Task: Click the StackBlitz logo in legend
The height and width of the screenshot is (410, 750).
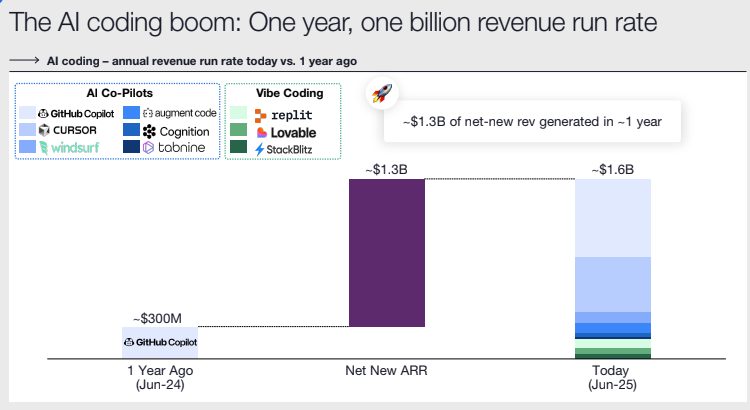Action: 283,149
